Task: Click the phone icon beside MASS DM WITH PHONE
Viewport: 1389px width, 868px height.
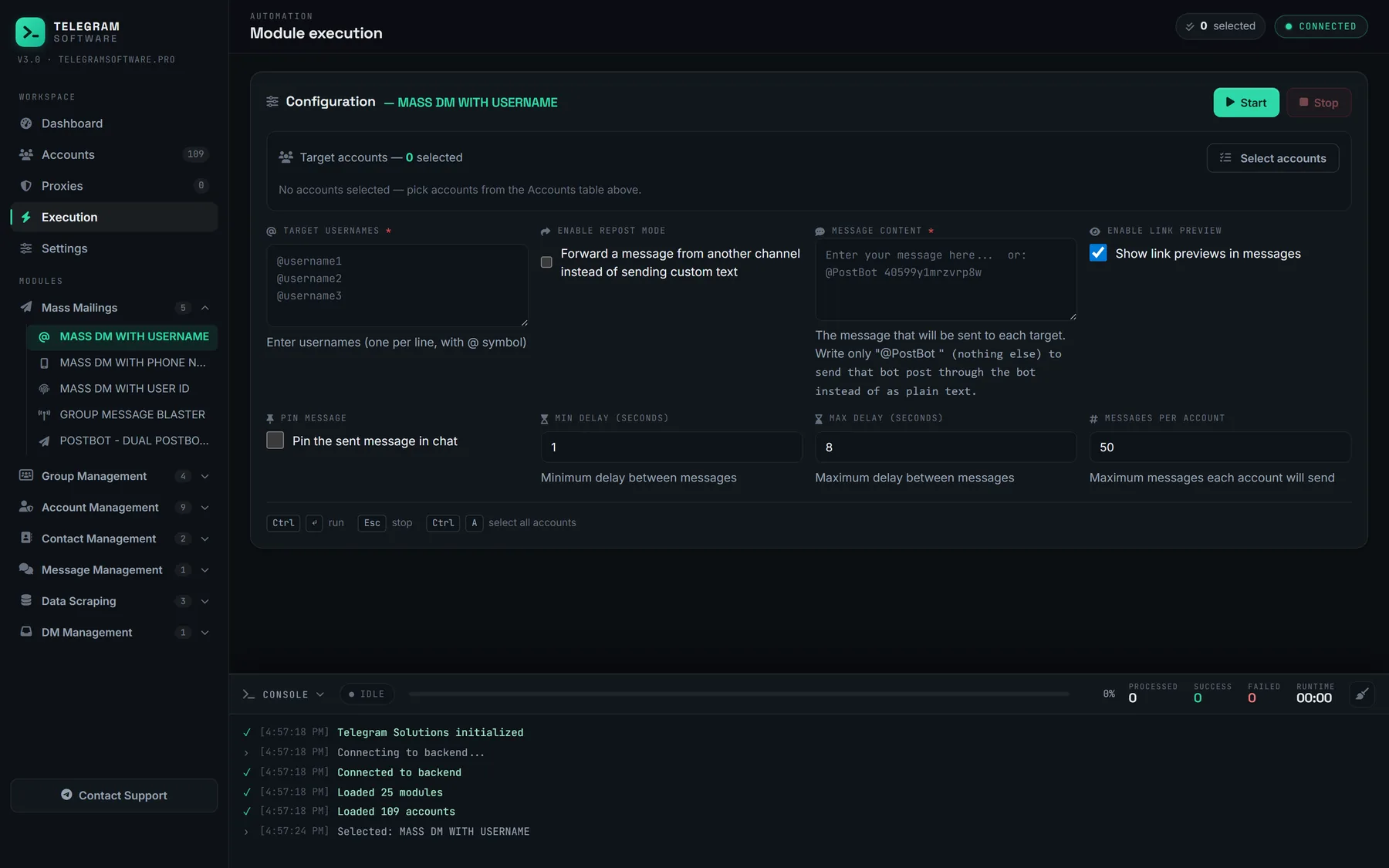Action: 44,363
